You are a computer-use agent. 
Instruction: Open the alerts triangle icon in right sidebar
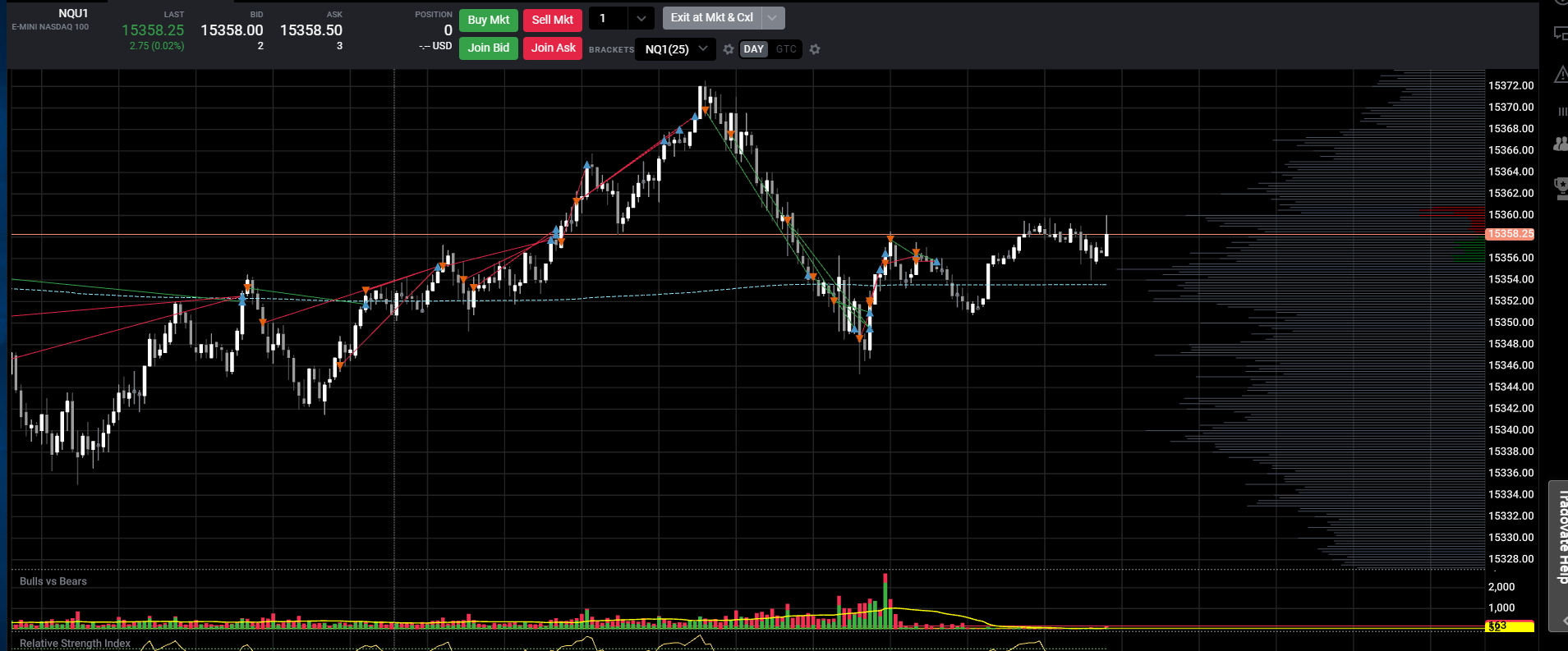point(1561,75)
